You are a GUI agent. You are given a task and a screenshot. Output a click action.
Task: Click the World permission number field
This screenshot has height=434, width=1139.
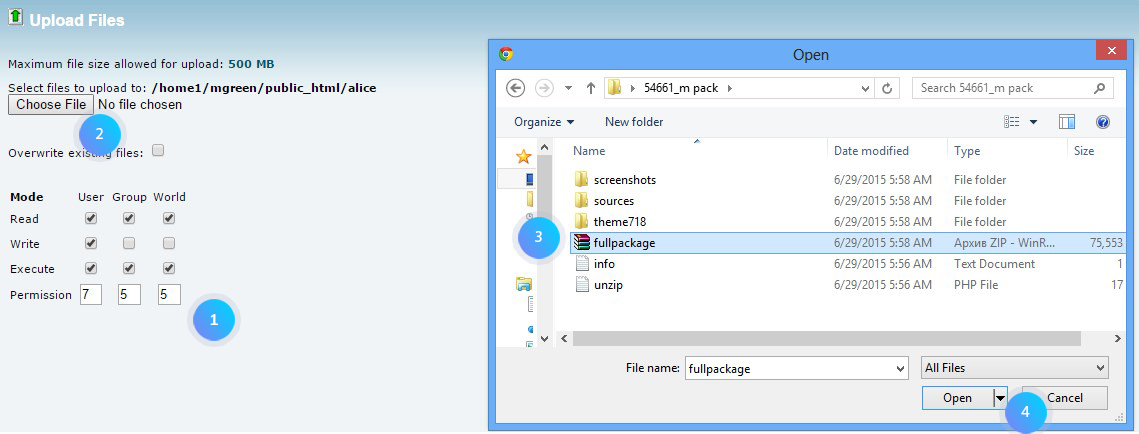click(169, 294)
